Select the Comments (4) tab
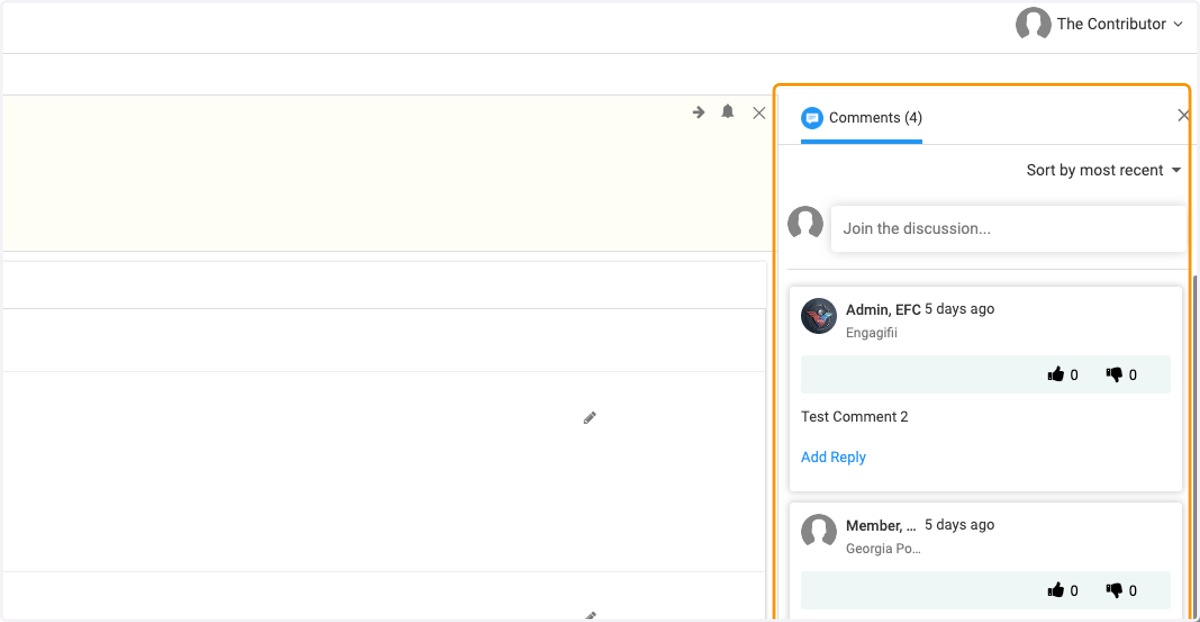The image size is (1200, 622). click(x=862, y=118)
